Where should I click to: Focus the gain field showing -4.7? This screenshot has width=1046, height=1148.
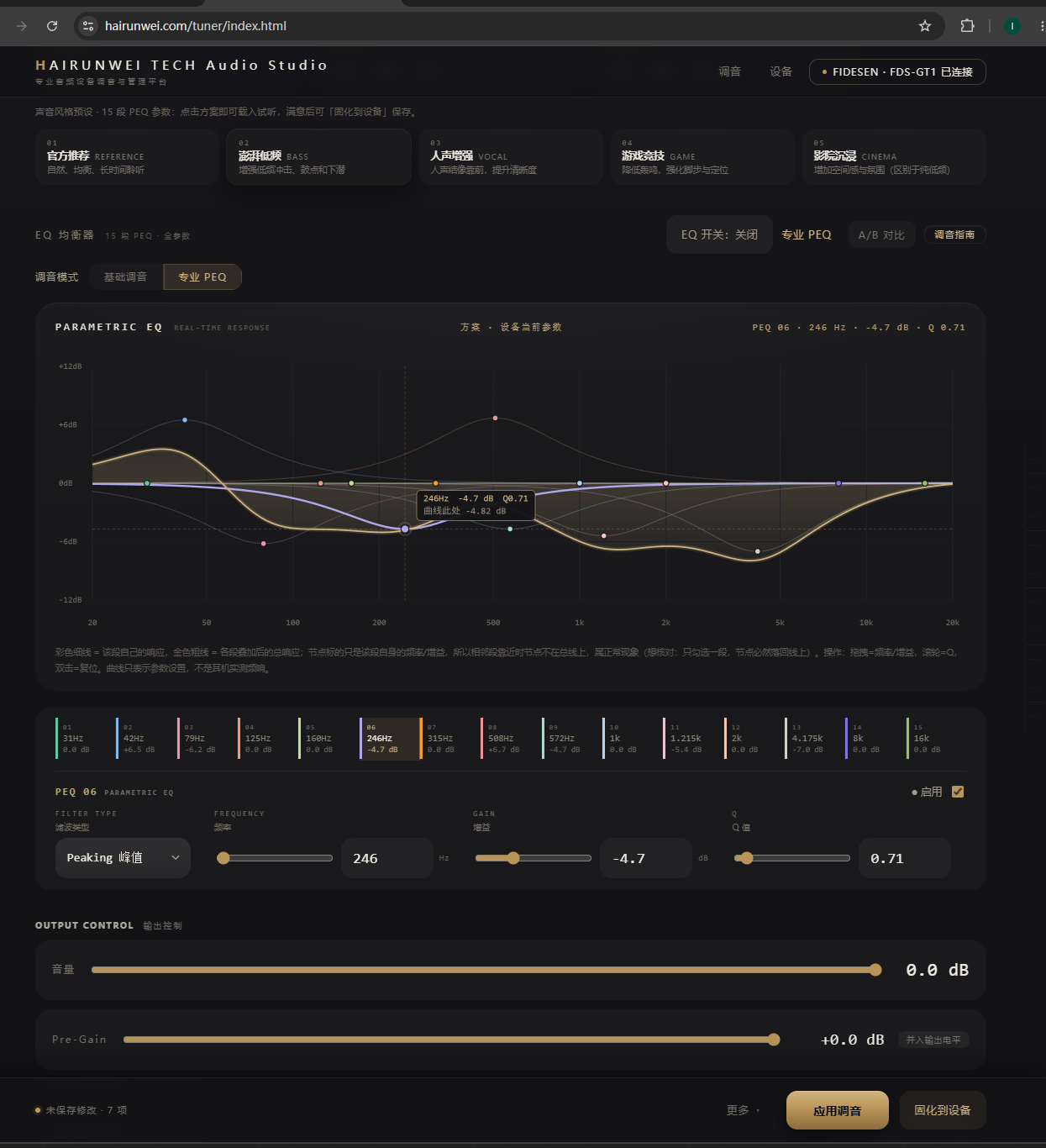pyautogui.click(x=646, y=858)
